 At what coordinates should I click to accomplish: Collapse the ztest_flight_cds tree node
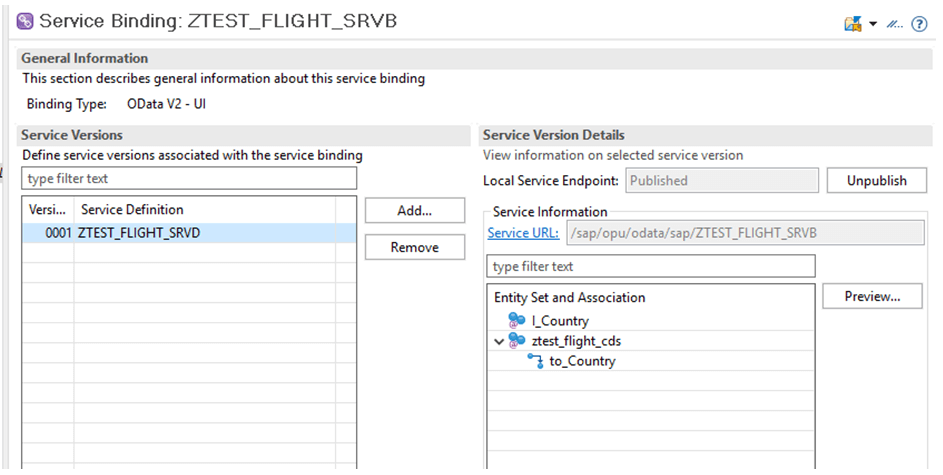499,342
